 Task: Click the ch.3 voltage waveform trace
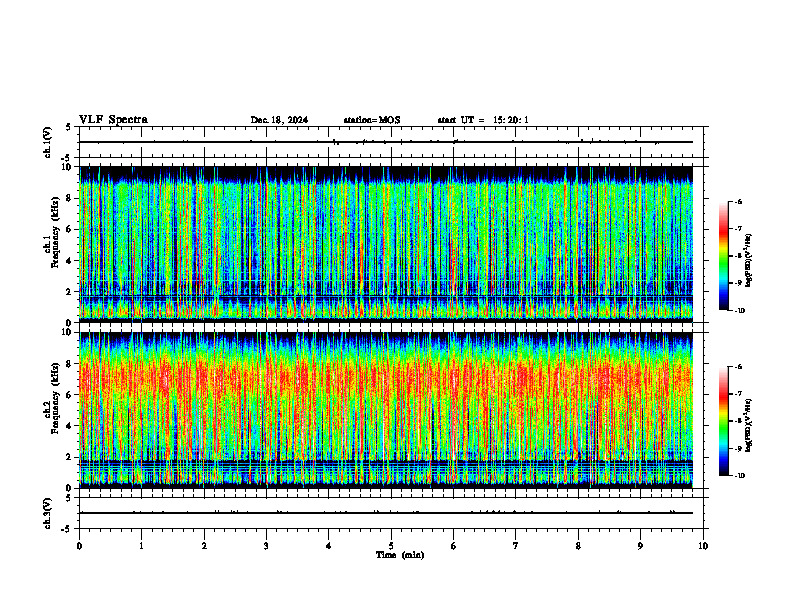[x=386, y=513]
